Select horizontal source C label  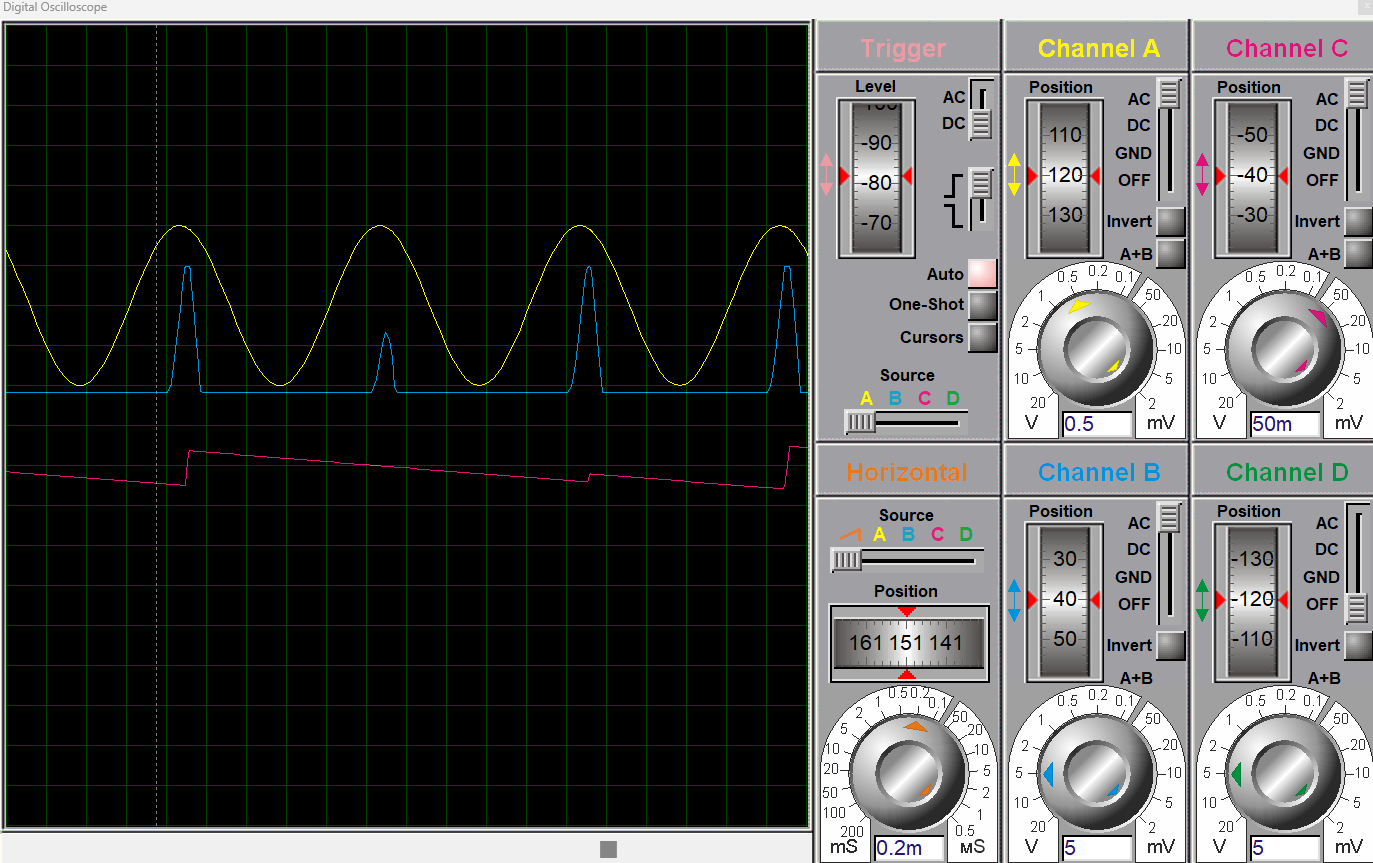[x=937, y=534]
